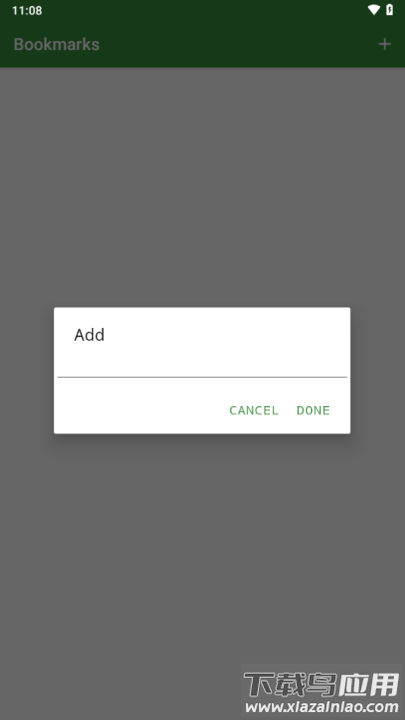
Task: Click the 下载鸟应用 watermark logo
Action: [321, 684]
